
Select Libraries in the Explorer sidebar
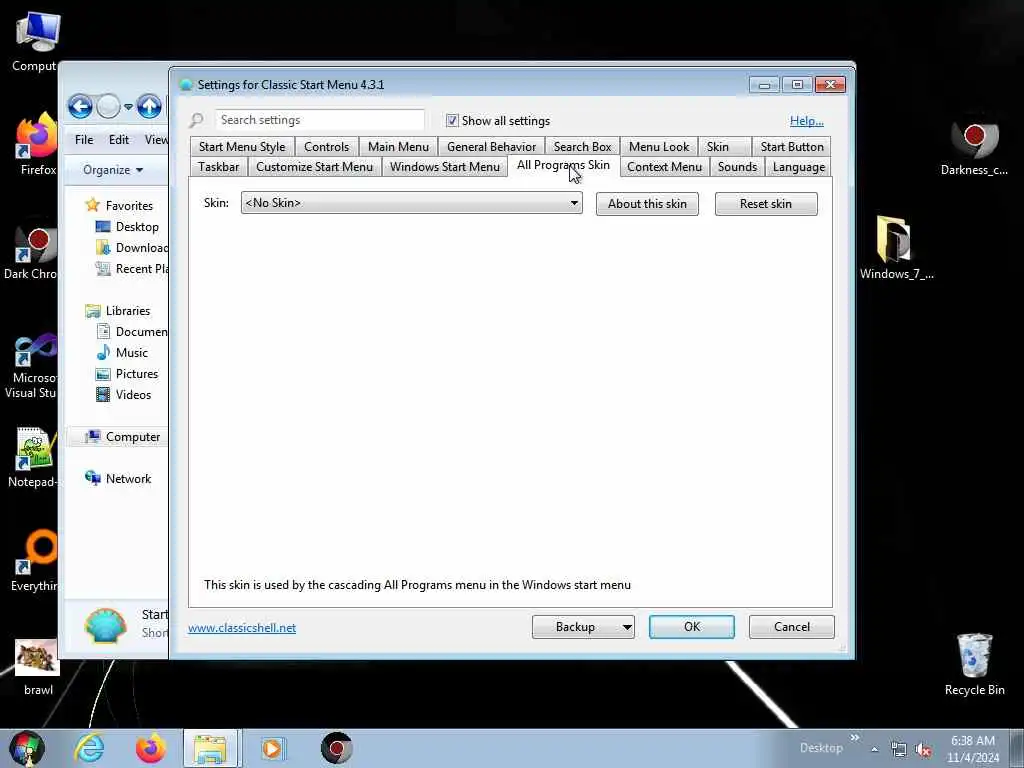(x=118, y=311)
